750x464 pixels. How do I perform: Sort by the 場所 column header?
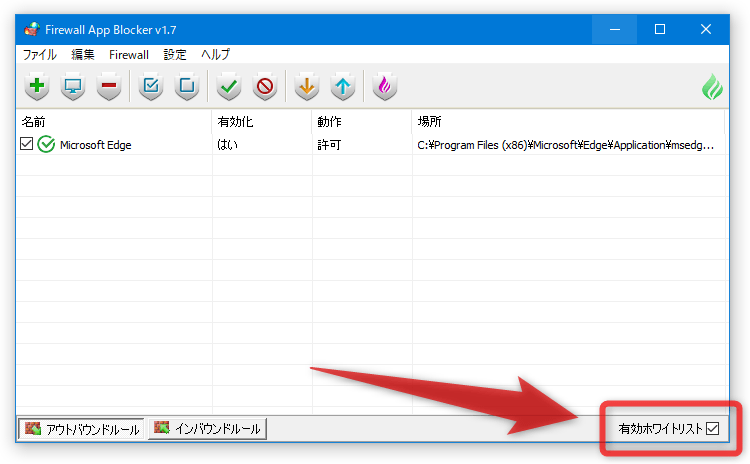point(568,122)
